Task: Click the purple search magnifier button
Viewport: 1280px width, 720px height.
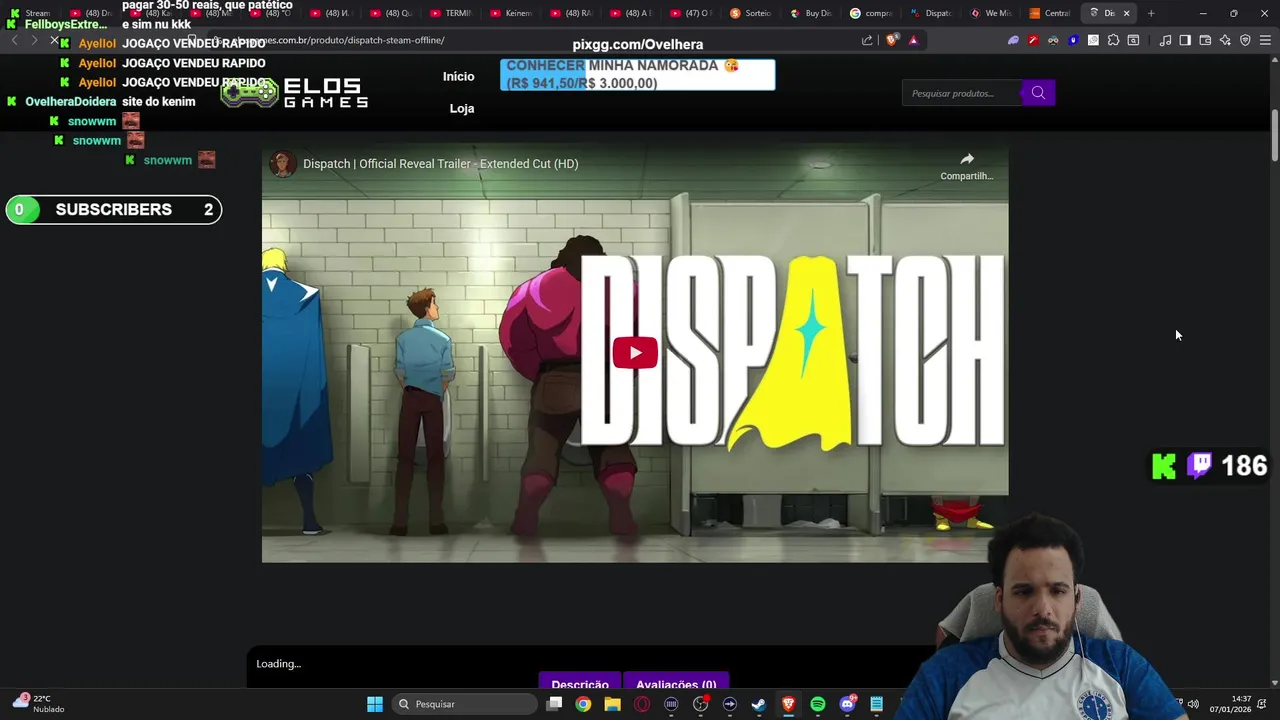Action: (x=1038, y=93)
